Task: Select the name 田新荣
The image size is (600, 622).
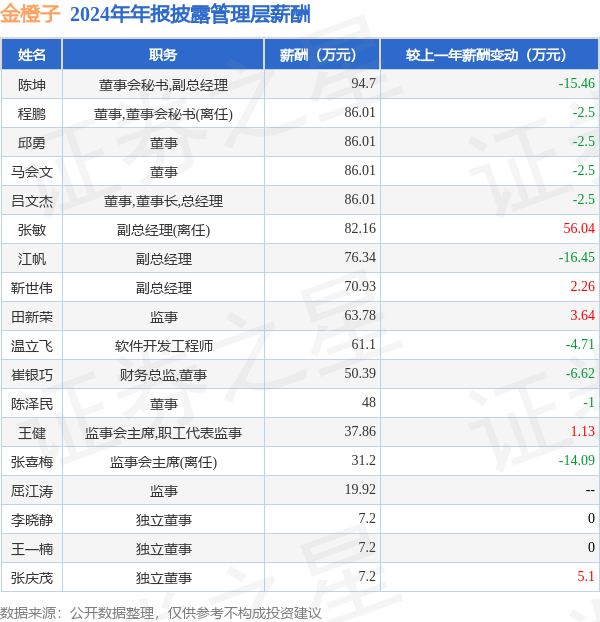Action: click(32, 317)
